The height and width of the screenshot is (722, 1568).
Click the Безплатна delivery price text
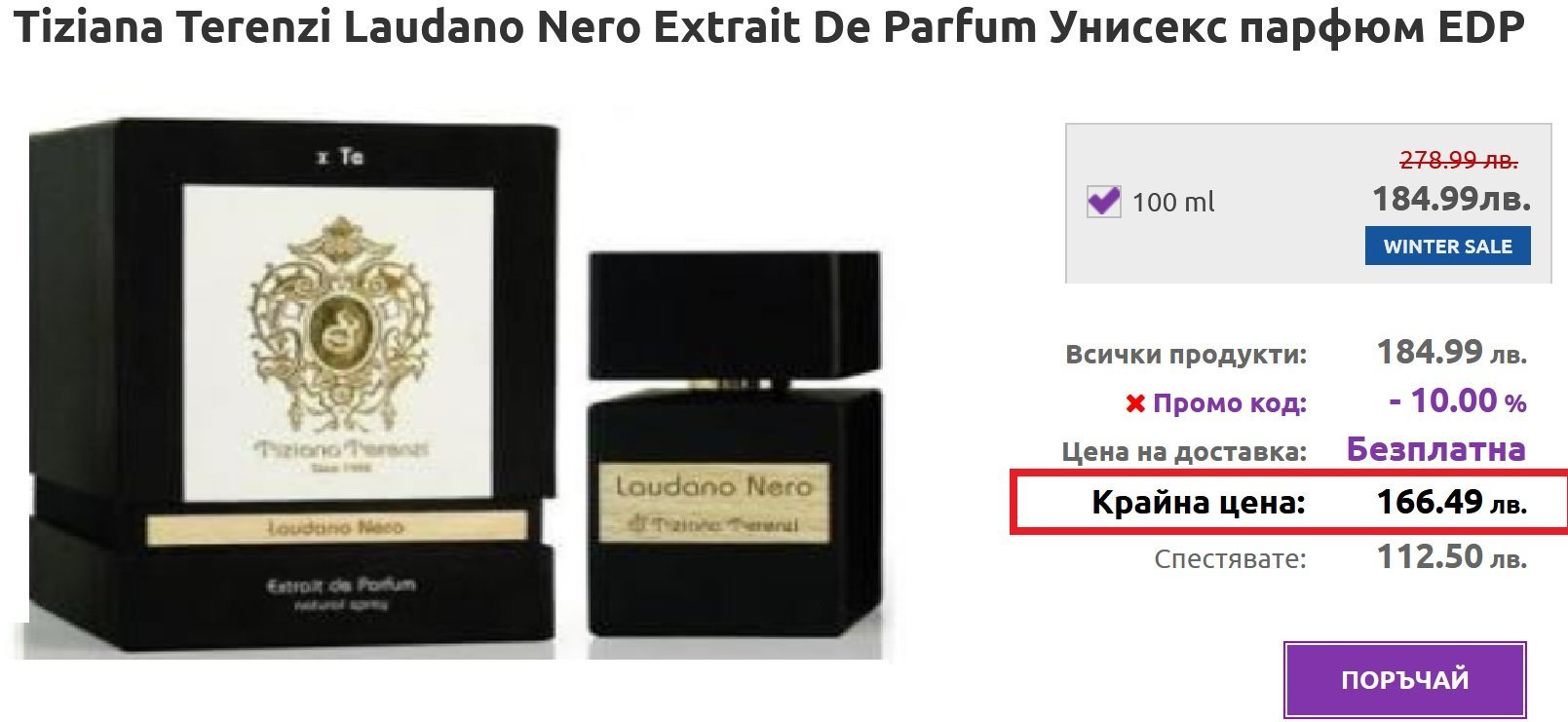tap(1435, 449)
